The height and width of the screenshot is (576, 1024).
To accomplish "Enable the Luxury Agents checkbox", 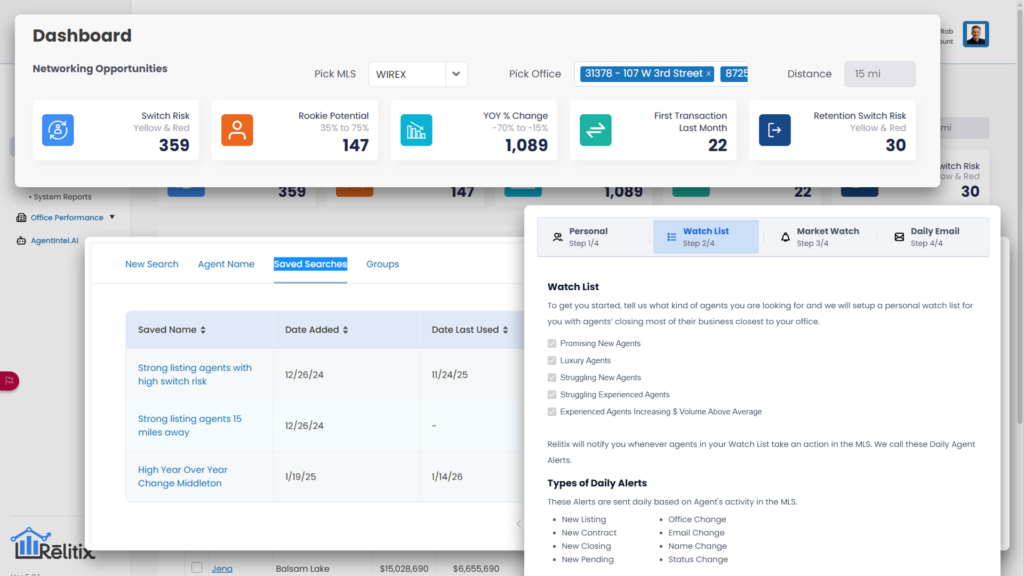I will click(x=551, y=360).
